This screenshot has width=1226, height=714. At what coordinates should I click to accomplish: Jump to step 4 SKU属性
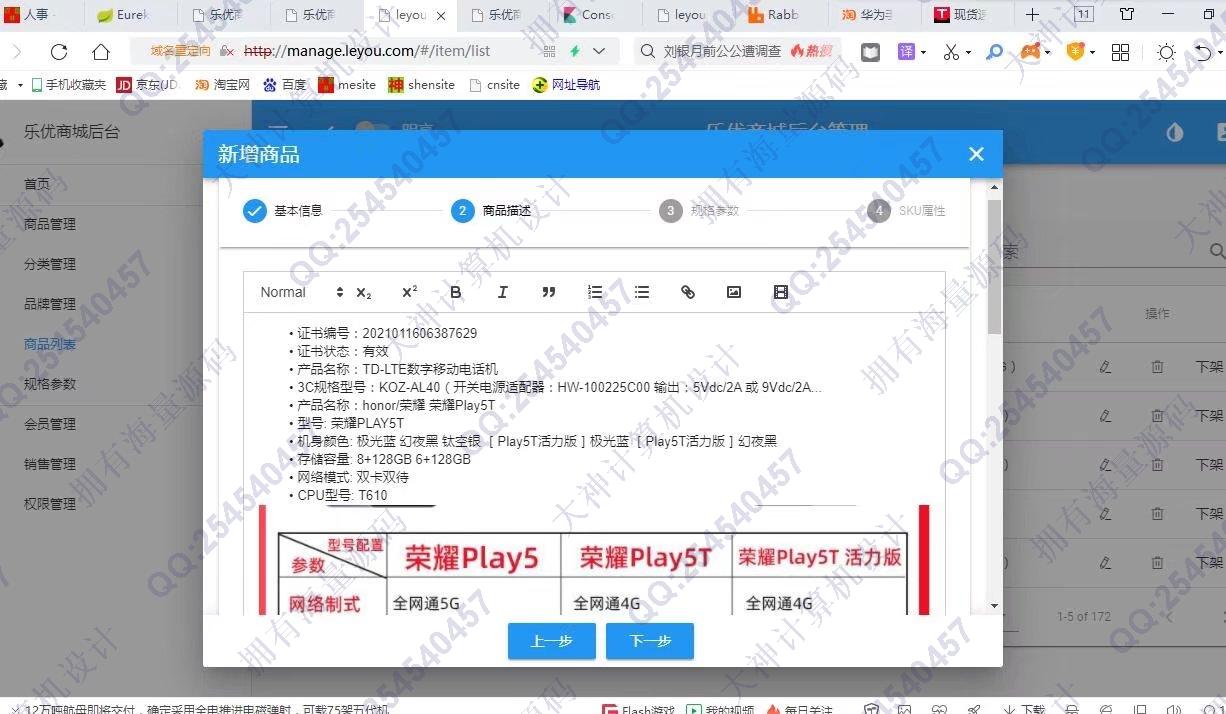[x=906, y=211]
